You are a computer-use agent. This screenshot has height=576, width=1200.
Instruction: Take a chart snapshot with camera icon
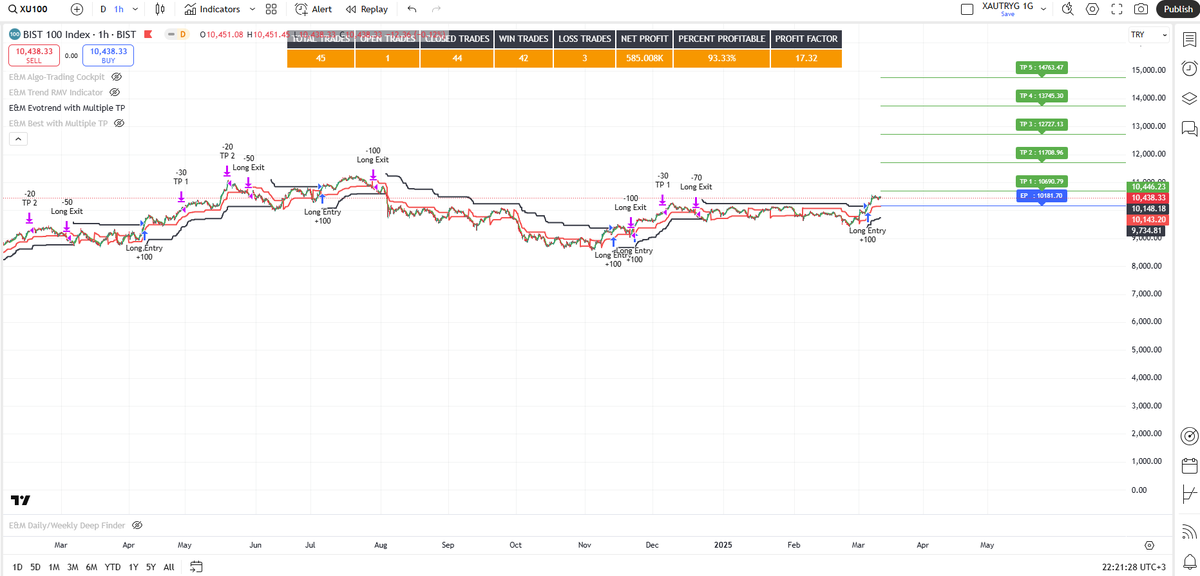click(1141, 9)
